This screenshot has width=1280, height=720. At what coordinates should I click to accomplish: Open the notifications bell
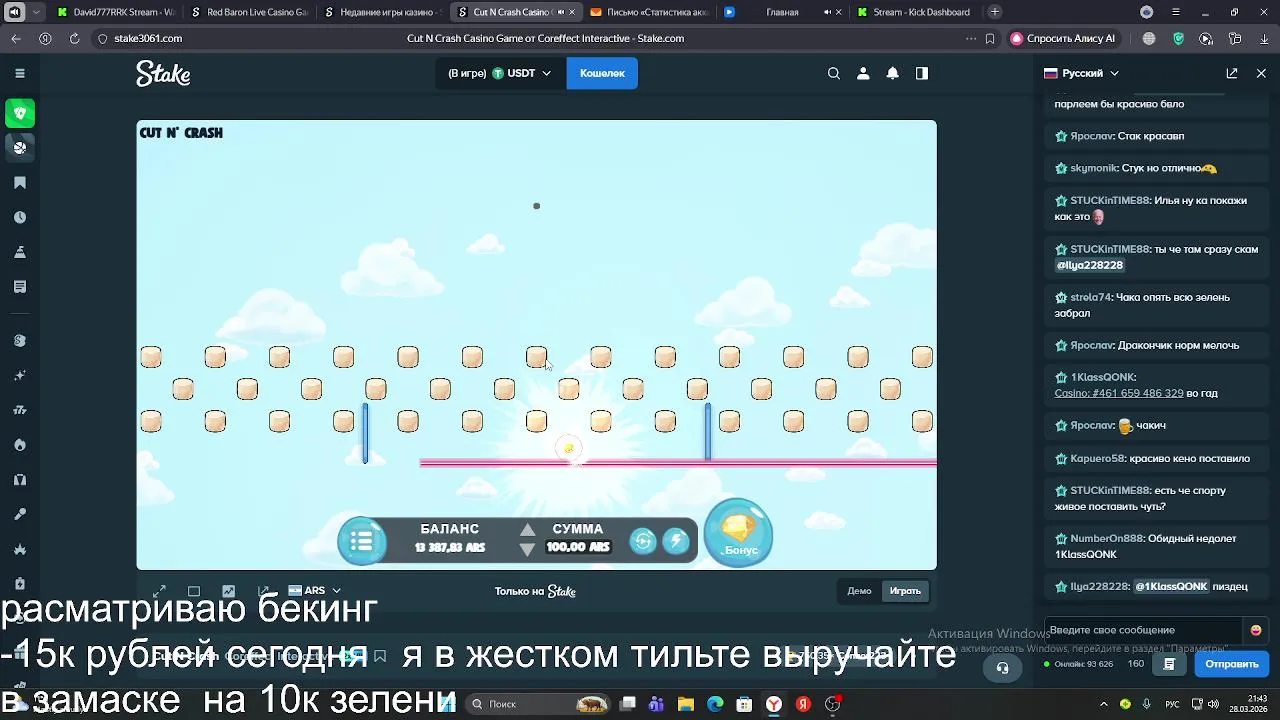pos(892,73)
